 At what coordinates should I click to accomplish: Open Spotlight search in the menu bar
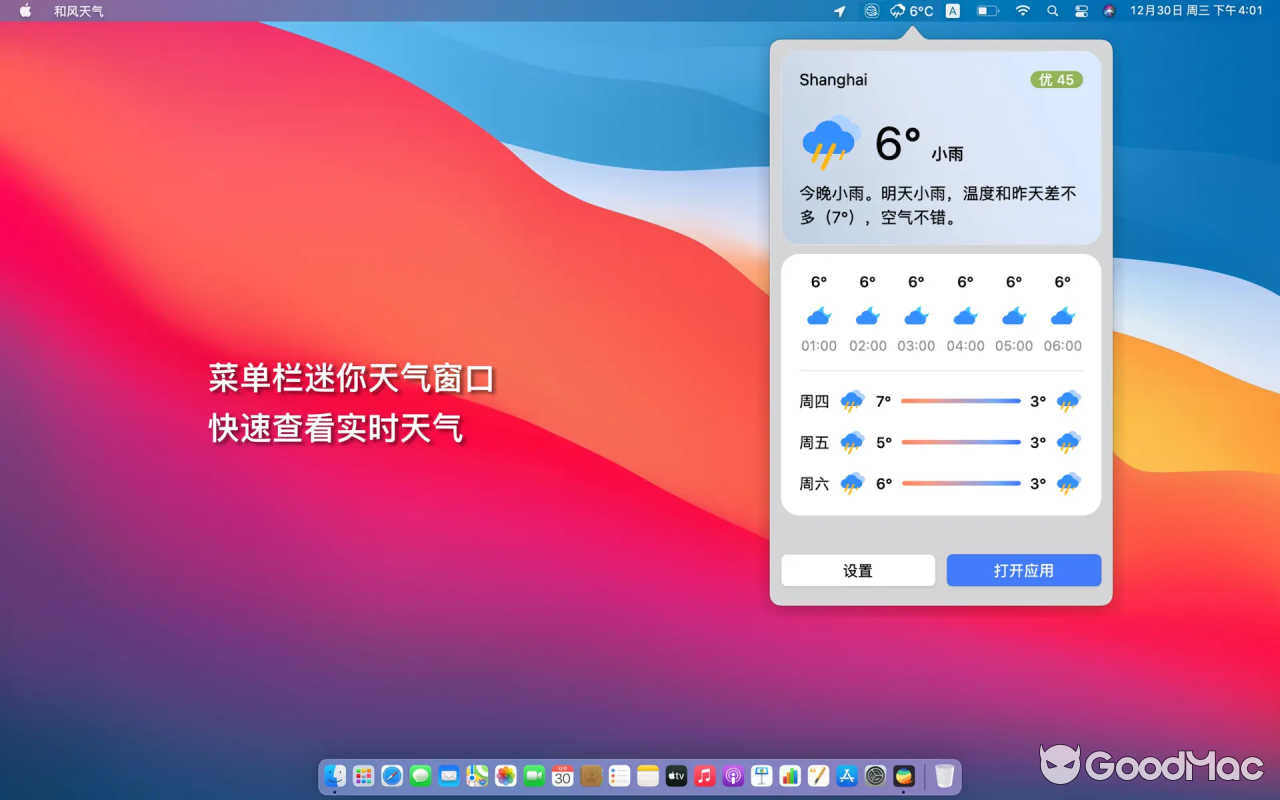coord(1051,11)
